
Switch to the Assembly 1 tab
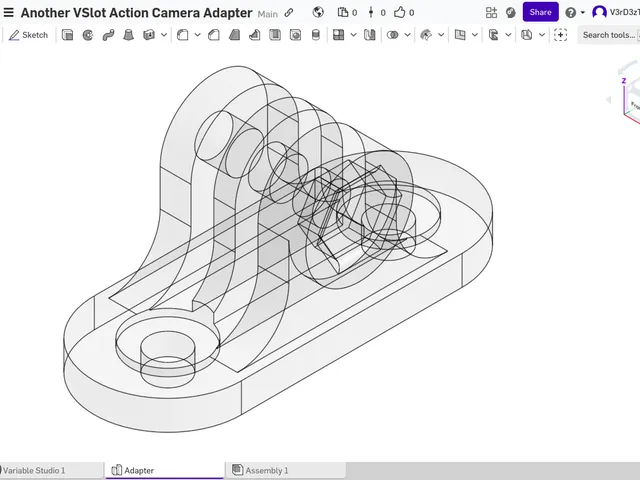click(x=286, y=470)
